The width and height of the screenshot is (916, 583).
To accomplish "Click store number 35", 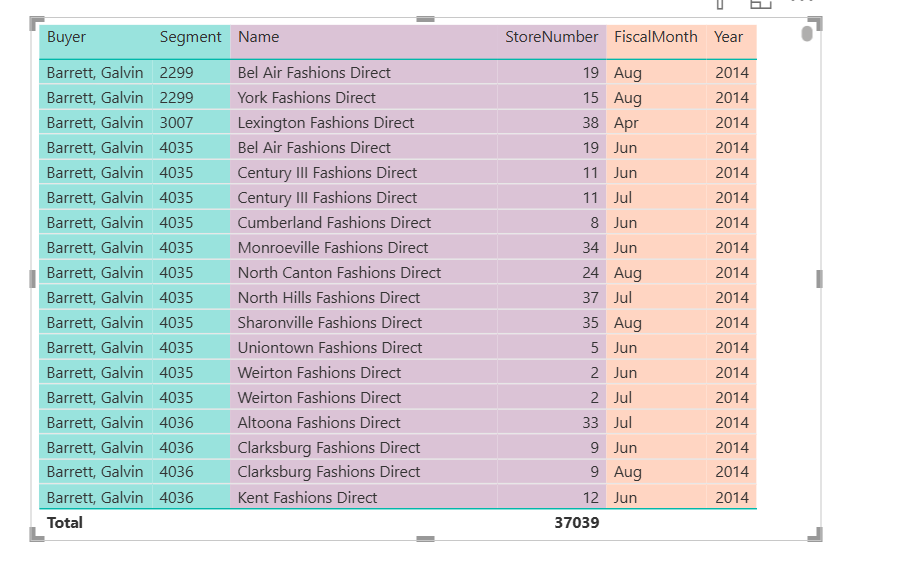I will tap(591, 322).
